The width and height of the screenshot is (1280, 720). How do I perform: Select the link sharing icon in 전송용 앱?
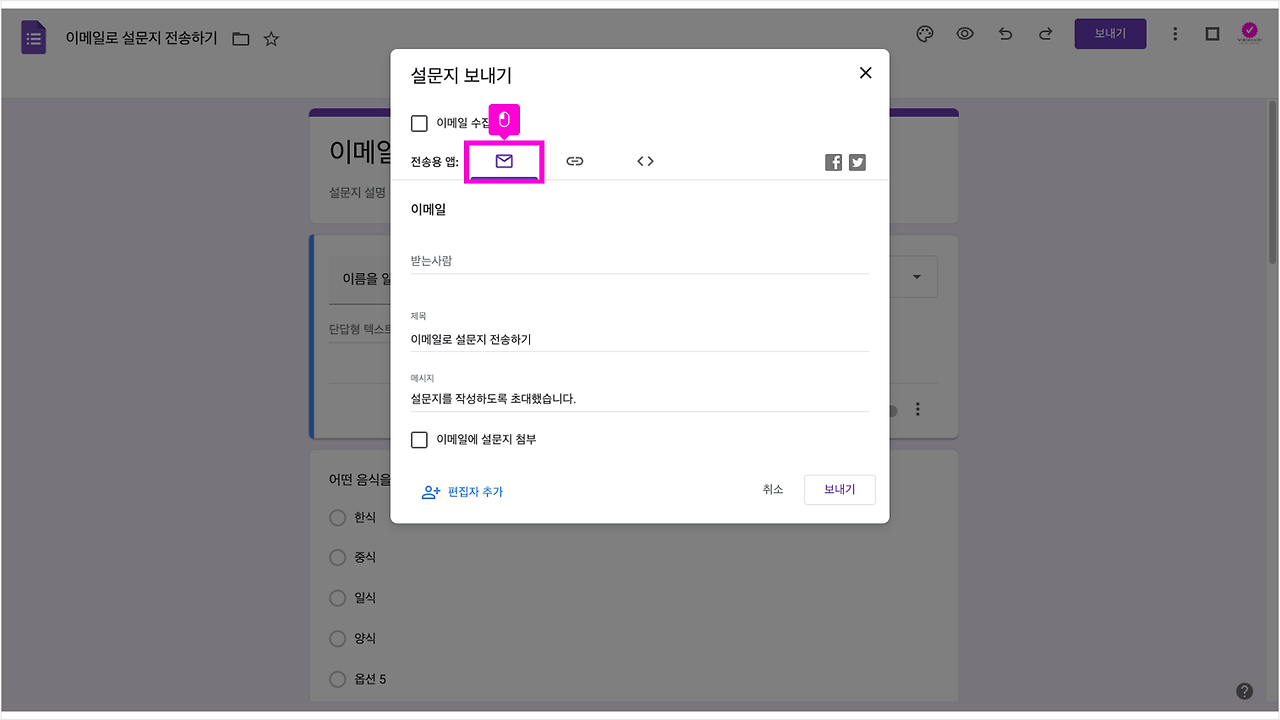pos(575,160)
